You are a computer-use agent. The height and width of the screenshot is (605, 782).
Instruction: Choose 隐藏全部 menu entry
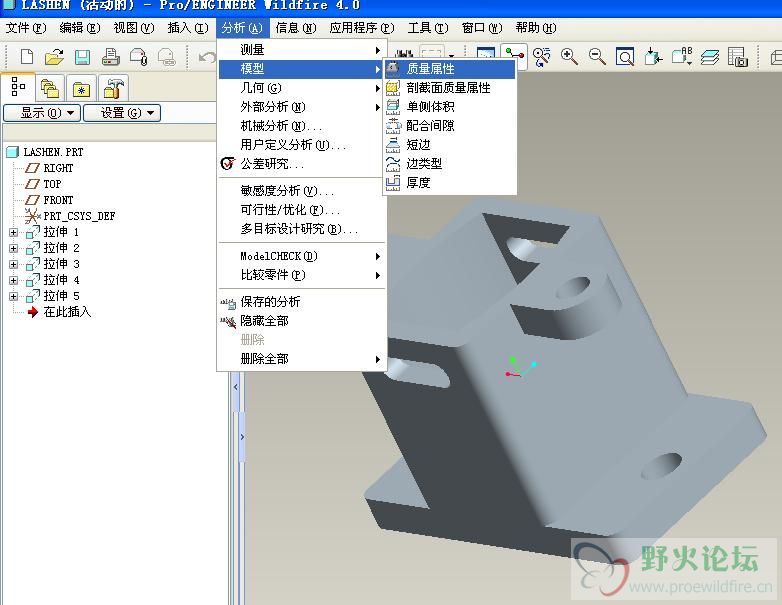(302, 321)
